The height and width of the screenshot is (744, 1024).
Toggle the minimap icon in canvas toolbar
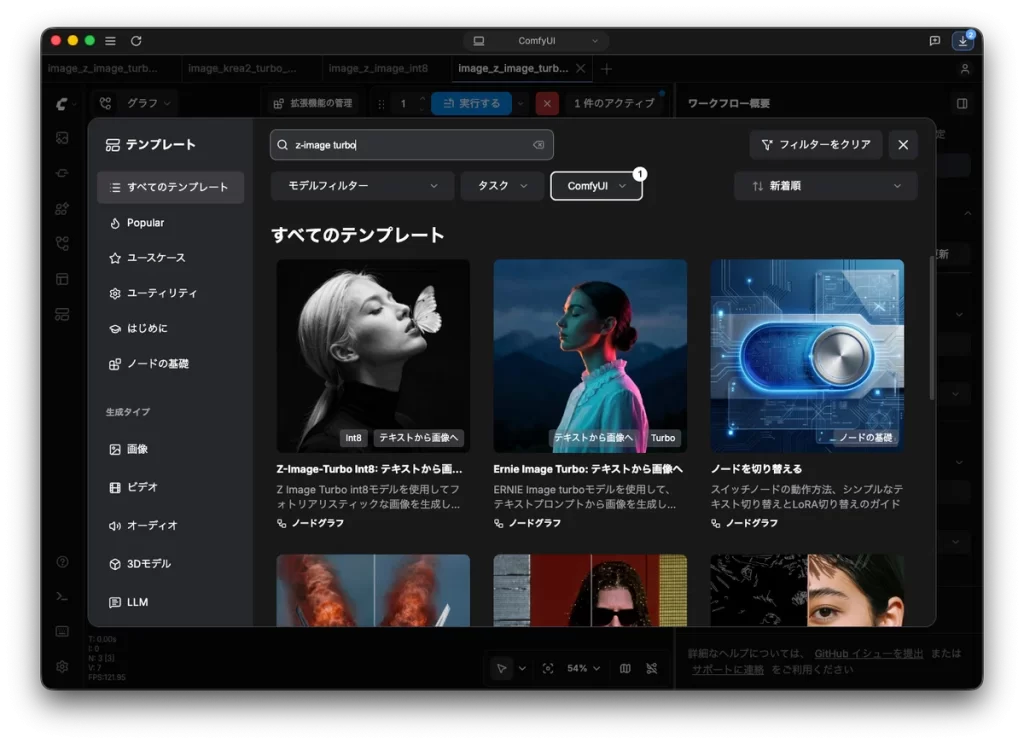tap(625, 668)
